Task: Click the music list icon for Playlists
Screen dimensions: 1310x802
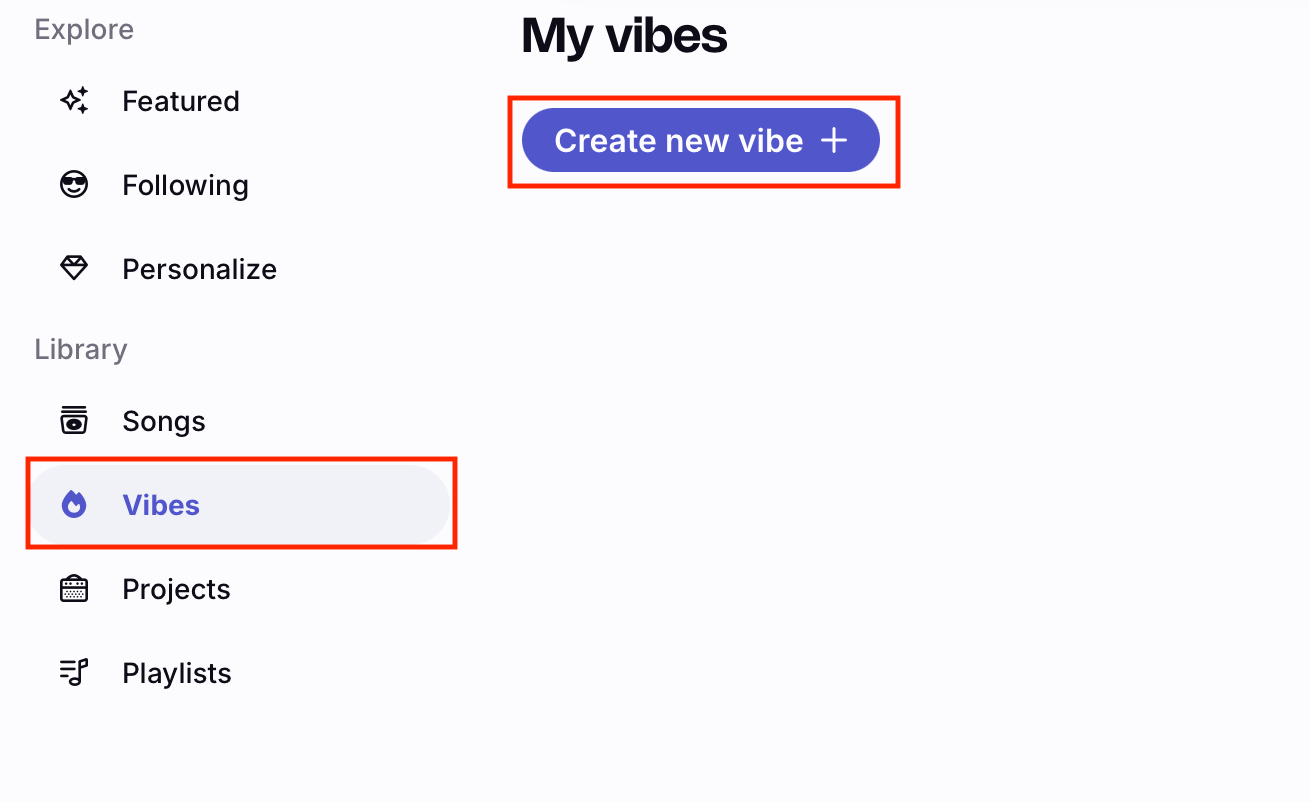Action: click(74, 673)
